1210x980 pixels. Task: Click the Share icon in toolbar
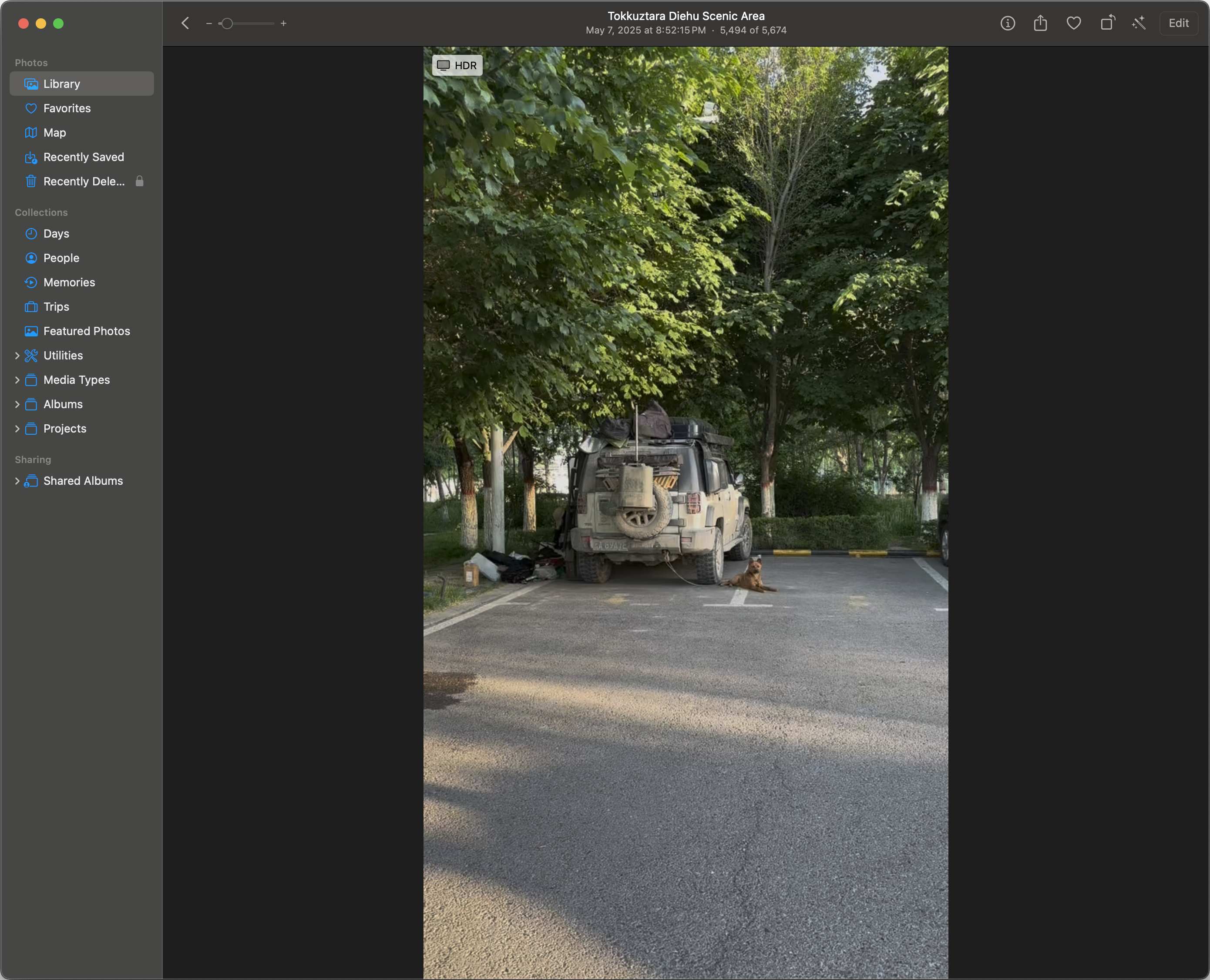pos(1040,23)
